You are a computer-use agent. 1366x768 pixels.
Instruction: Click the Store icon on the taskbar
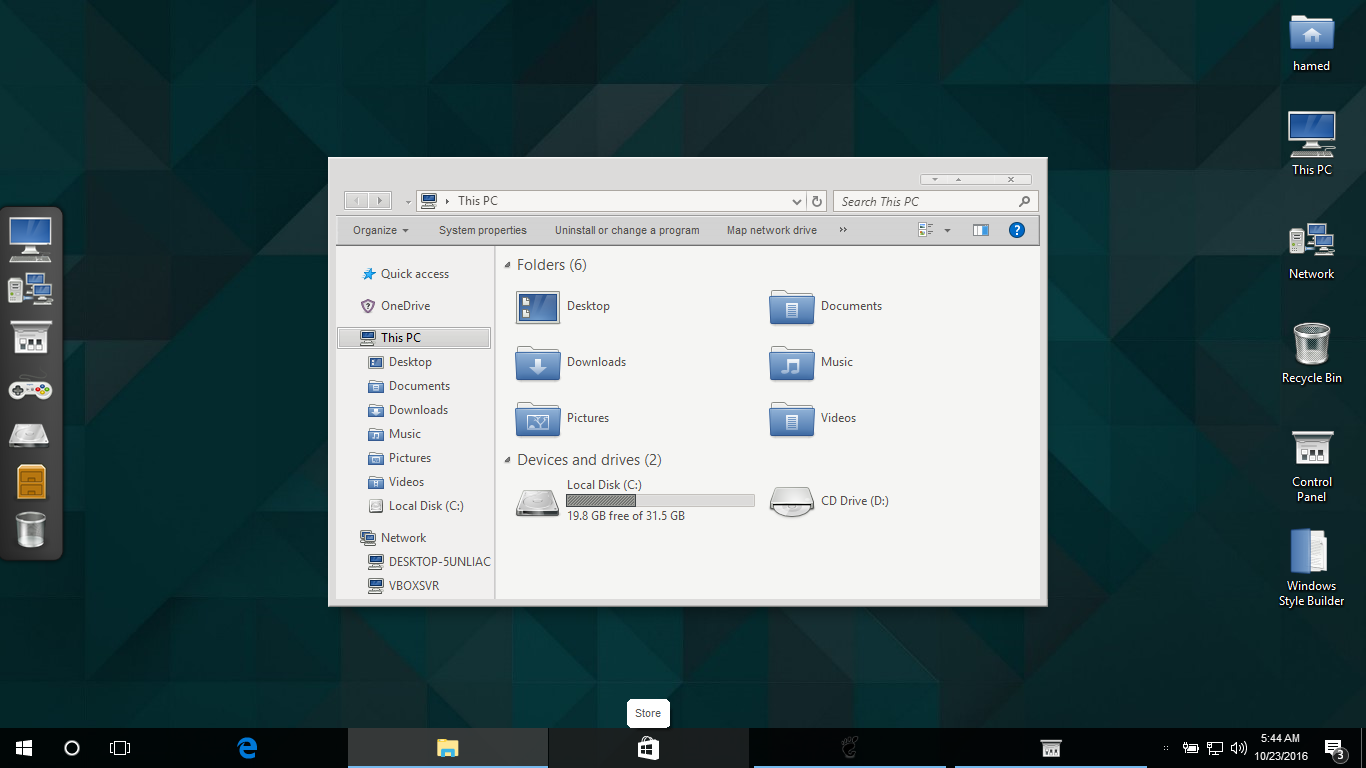(x=648, y=748)
